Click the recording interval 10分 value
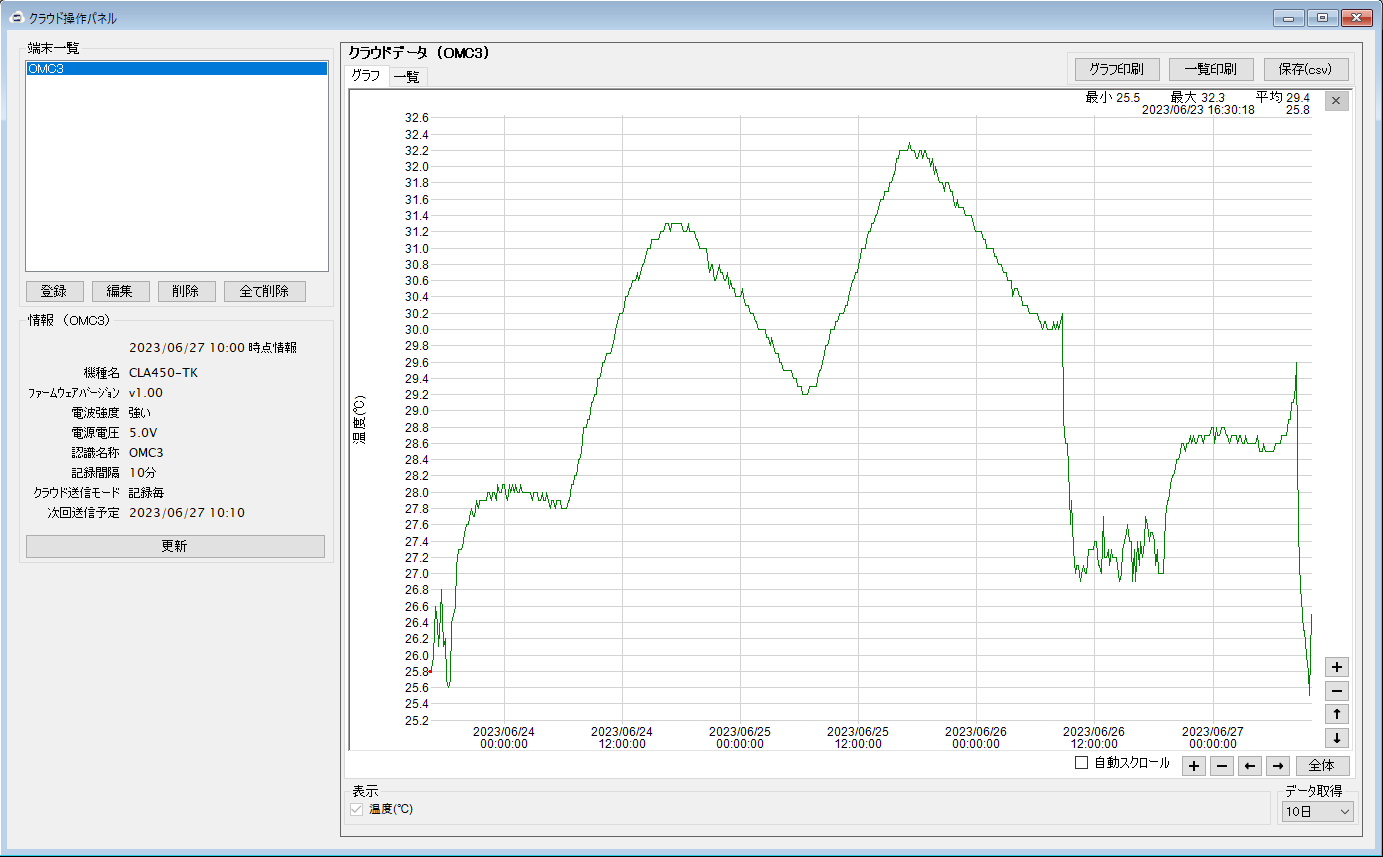This screenshot has width=1383, height=857. coord(142,472)
